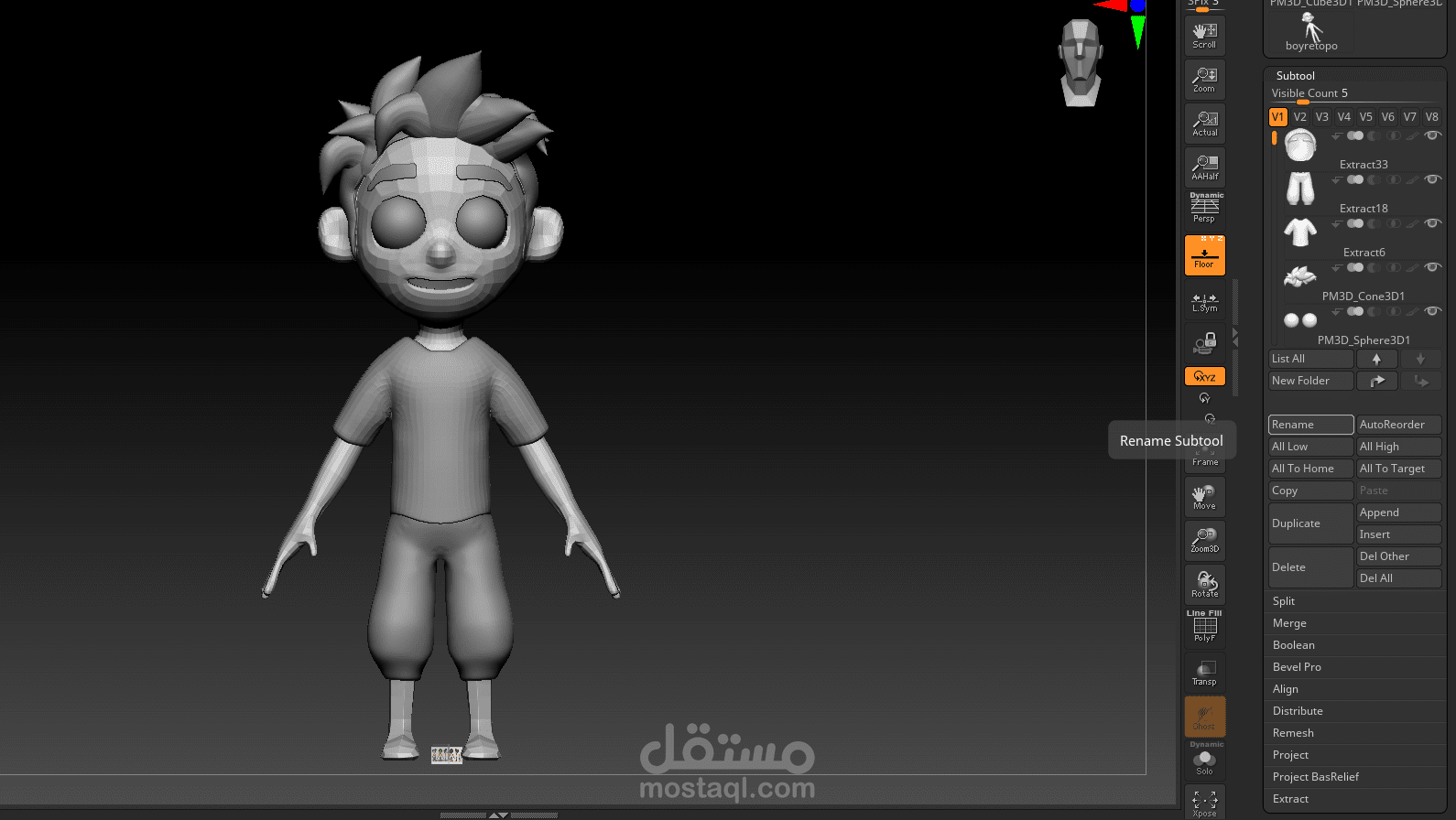Hide the PM3D_Cone3D1 subtool eye icon

[x=1433, y=267]
